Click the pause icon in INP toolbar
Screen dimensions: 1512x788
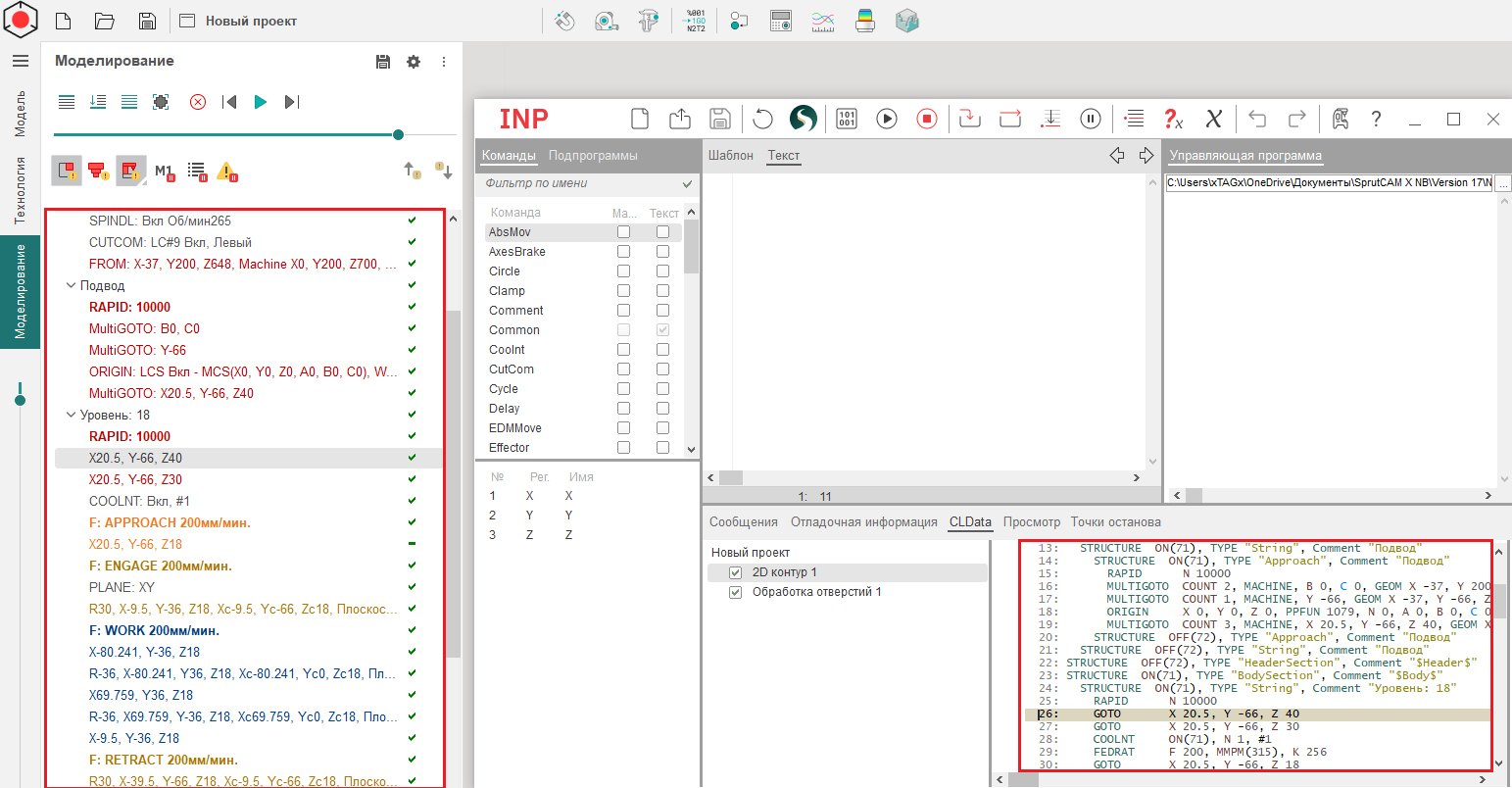point(1090,119)
